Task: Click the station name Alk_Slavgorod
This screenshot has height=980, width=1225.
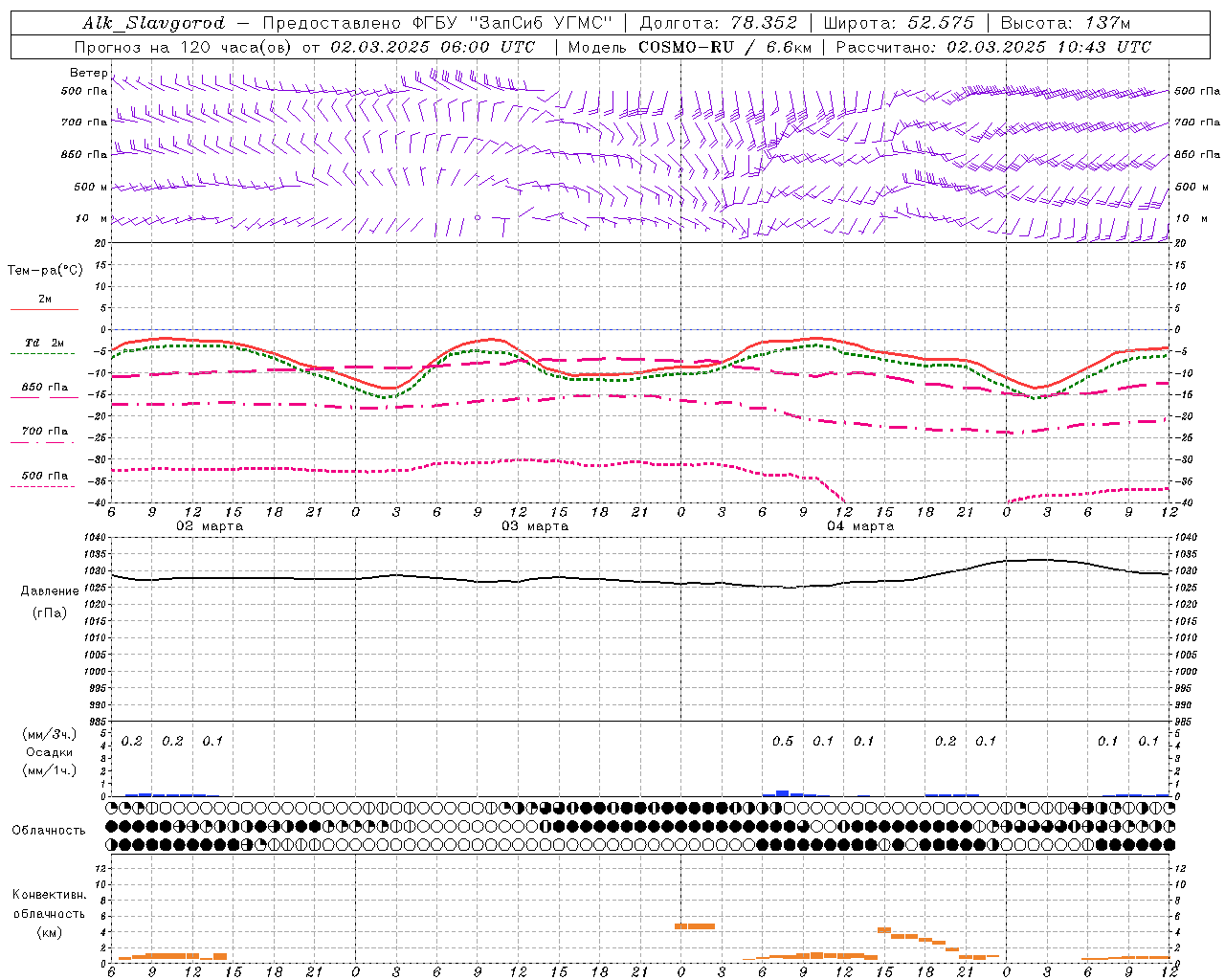Action: 154,23
